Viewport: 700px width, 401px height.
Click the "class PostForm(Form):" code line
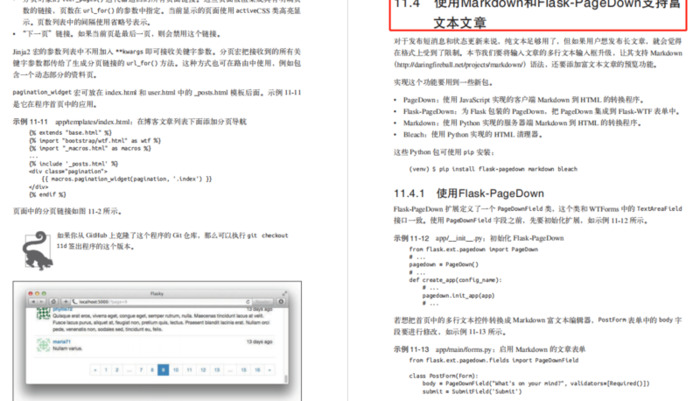click(x=443, y=376)
